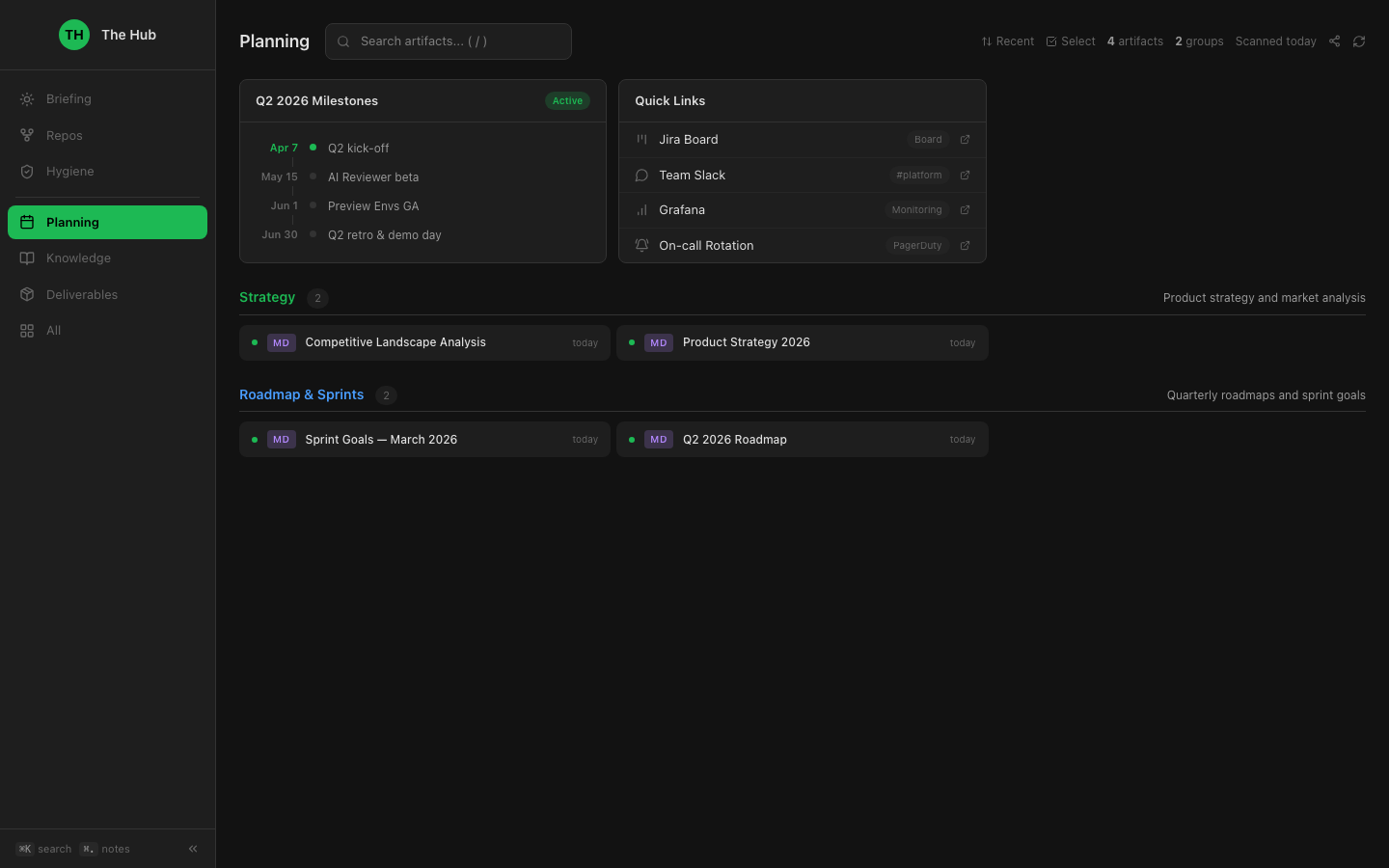The height and width of the screenshot is (868, 1389).
Task: Click the share icon in the header
Action: [1335, 41]
